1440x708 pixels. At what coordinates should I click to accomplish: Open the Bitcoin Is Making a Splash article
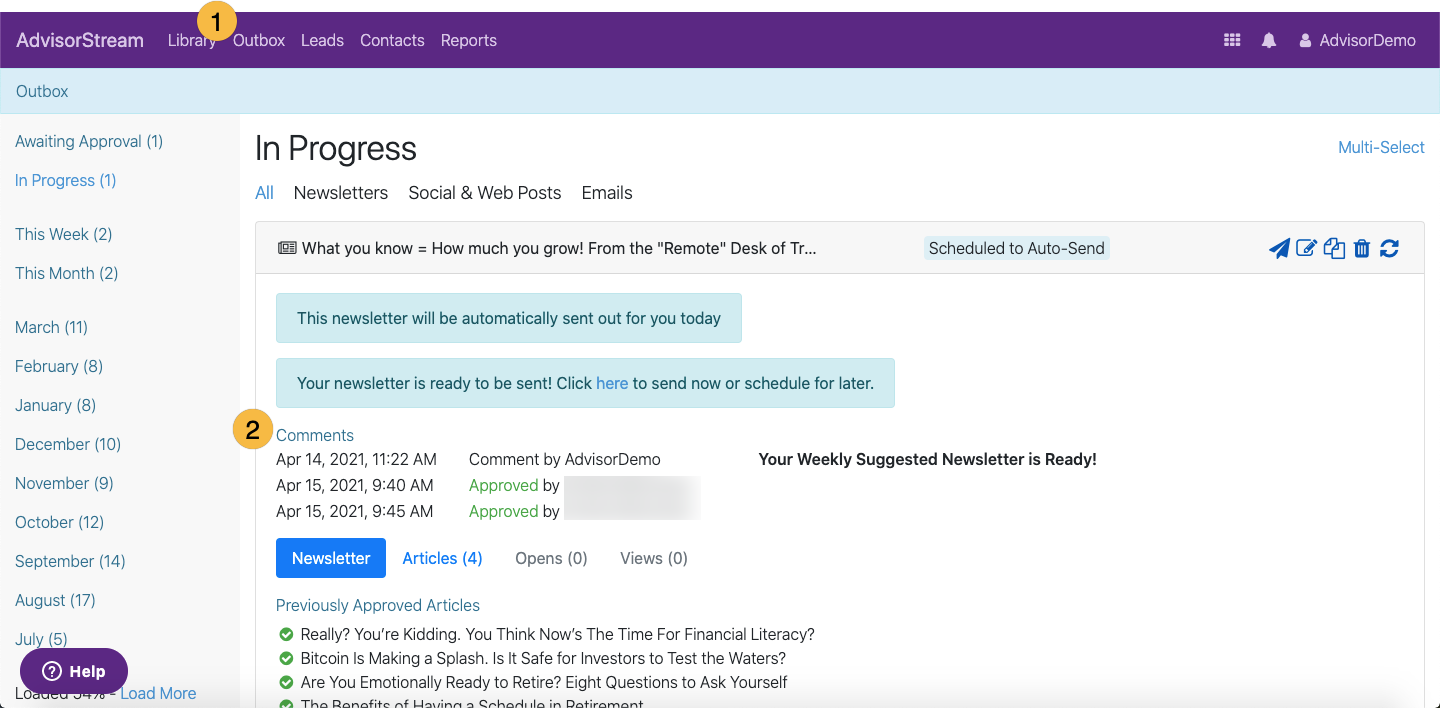click(x=543, y=658)
